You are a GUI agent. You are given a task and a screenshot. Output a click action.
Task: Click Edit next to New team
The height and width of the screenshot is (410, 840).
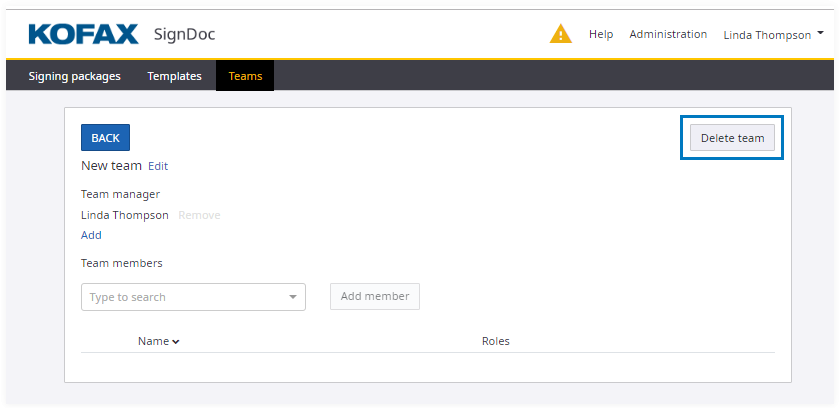click(x=158, y=166)
